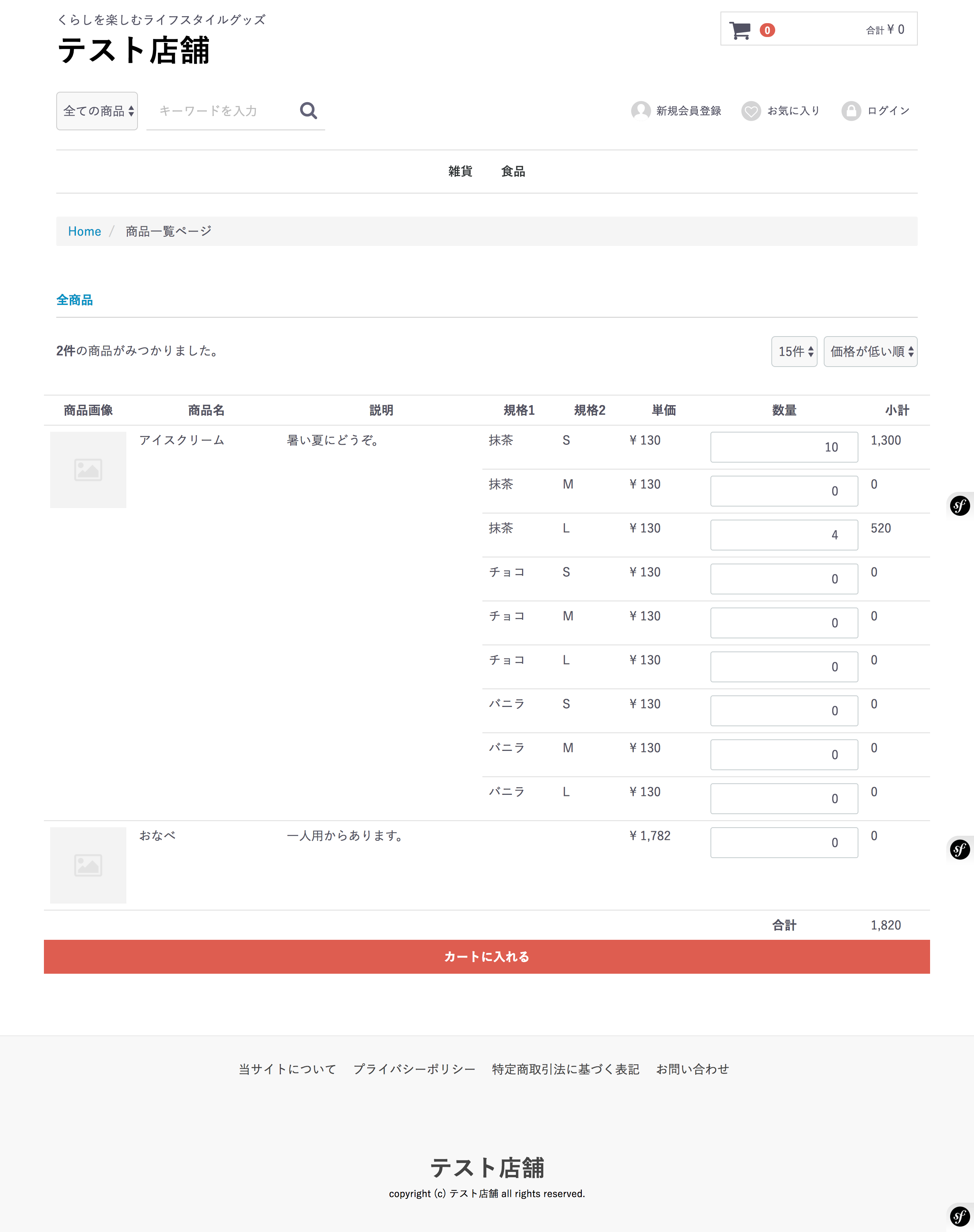This screenshot has height=1232, width=974.
Task: Click the 合計 ¥ 0 cart total
Action: pyautogui.click(x=885, y=30)
